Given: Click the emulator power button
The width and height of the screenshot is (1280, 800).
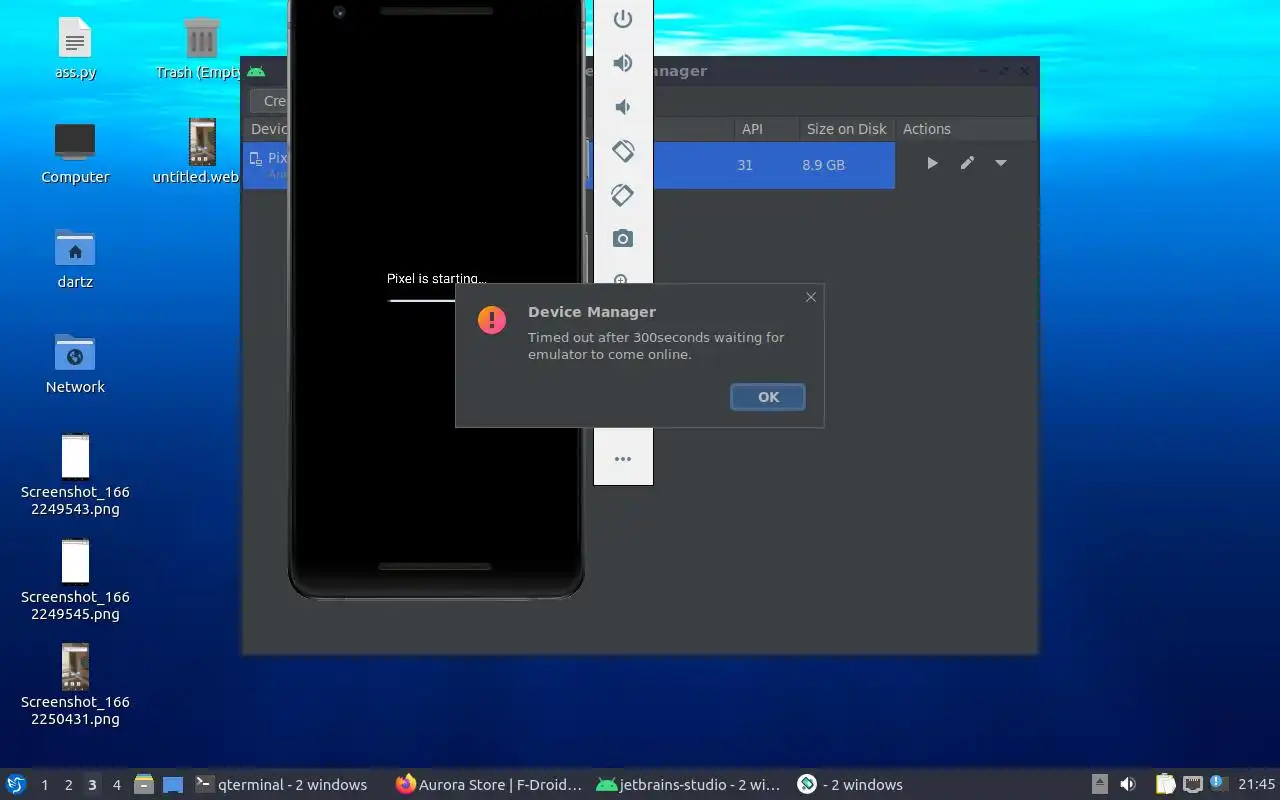Looking at the screenshot, I should pyautogui.click(x=623, y=19).
